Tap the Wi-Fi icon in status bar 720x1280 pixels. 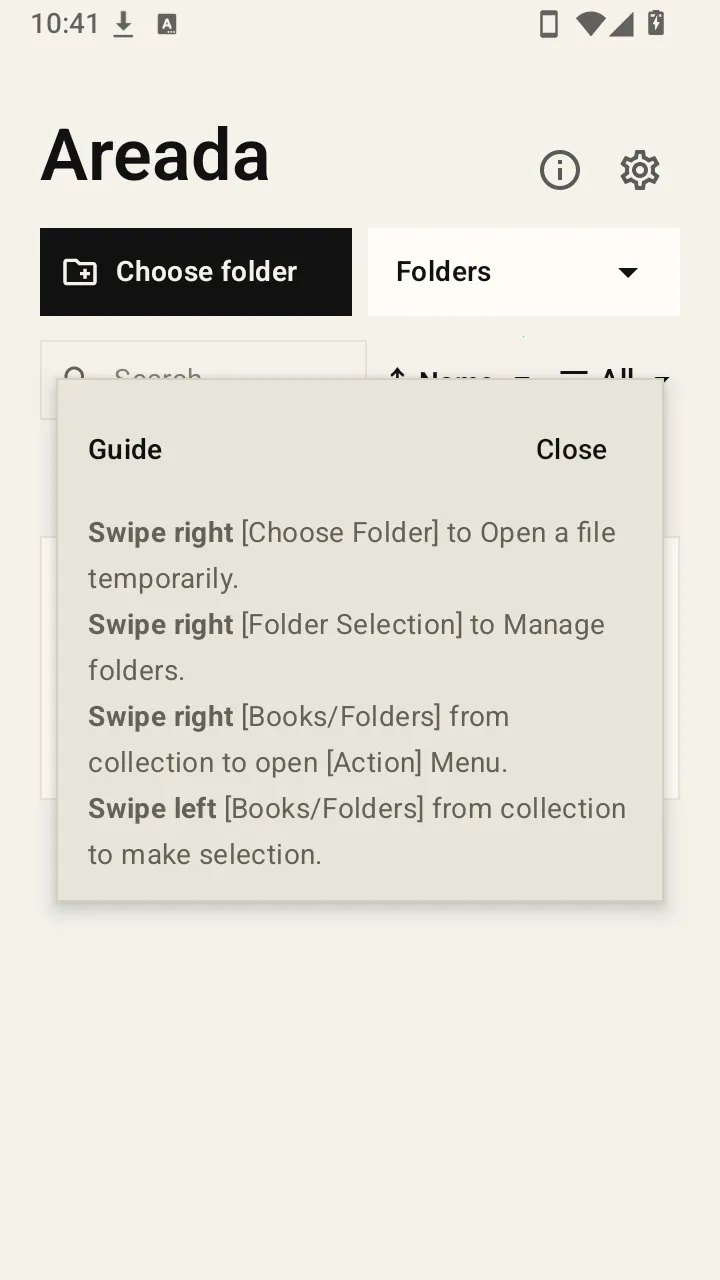tap(590, 24)
